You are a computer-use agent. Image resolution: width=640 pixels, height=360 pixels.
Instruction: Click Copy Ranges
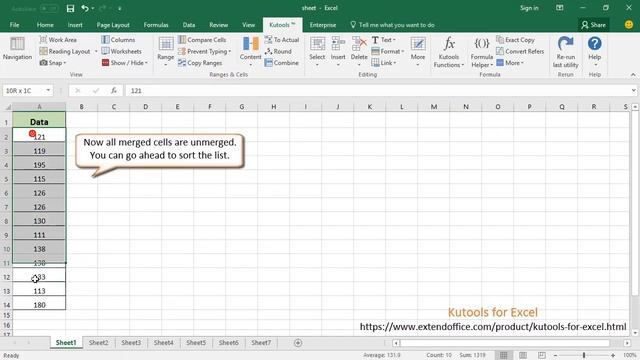(x=200, y=63)
